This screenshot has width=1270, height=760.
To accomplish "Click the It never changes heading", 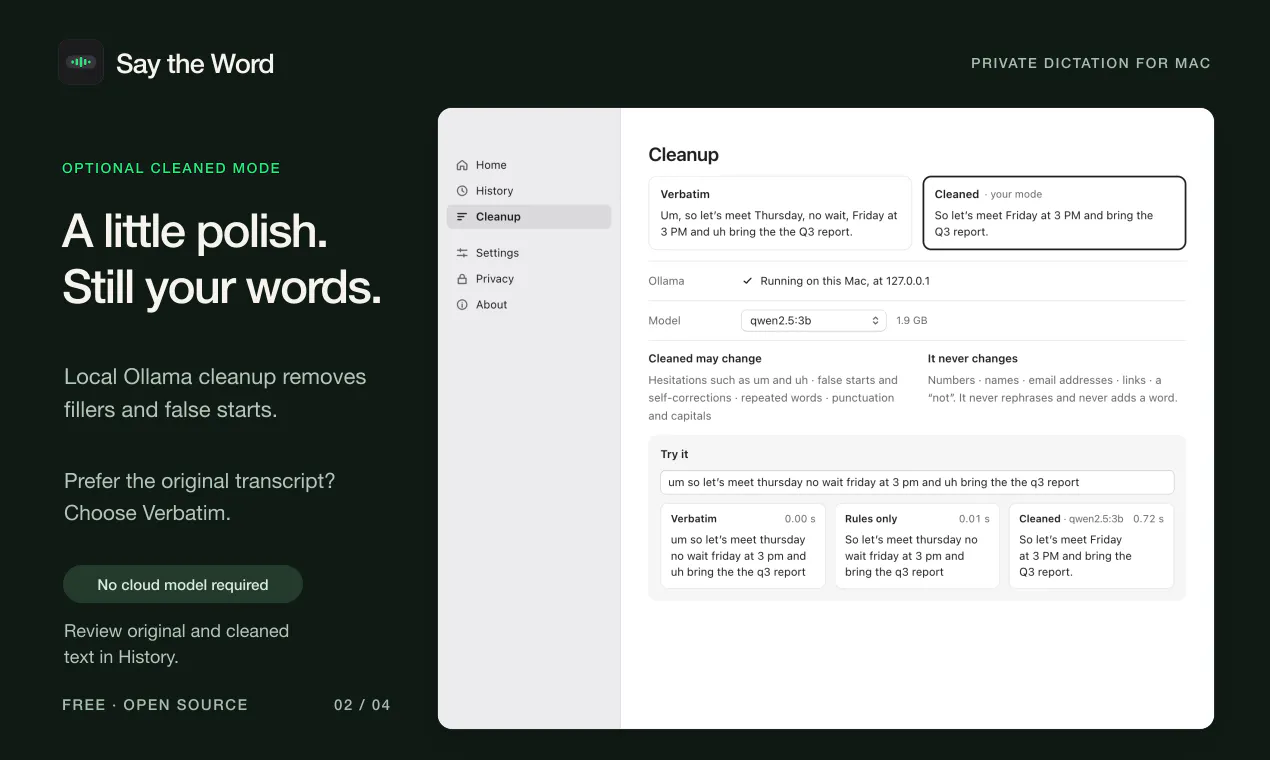I will pyautogui.click(x=973, y=359).
